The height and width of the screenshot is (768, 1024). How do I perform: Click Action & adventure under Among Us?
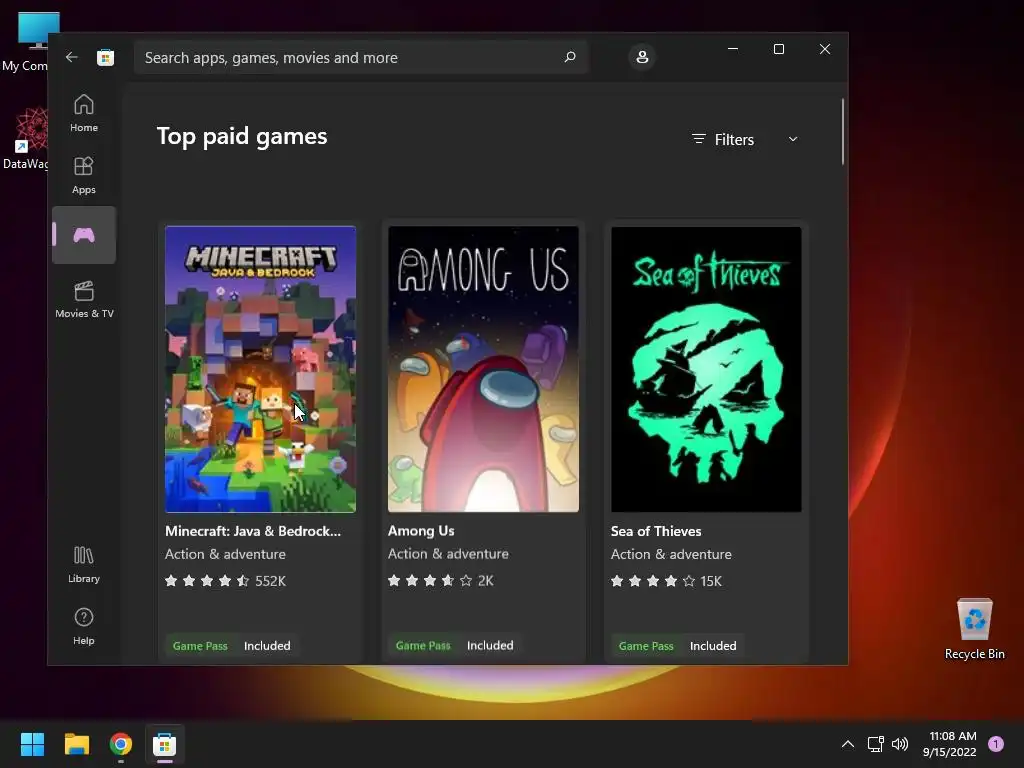coord(448,554)
